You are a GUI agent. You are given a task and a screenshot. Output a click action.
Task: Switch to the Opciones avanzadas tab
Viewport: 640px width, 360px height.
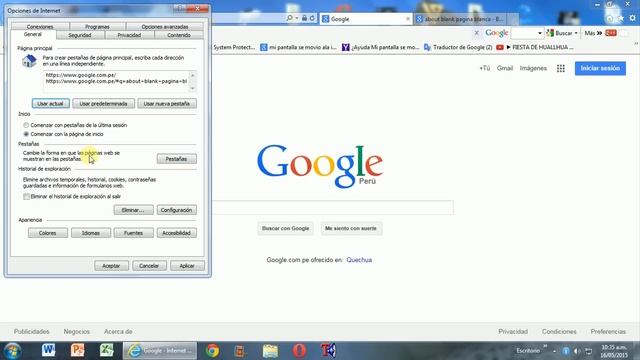(x=164, y=27)
